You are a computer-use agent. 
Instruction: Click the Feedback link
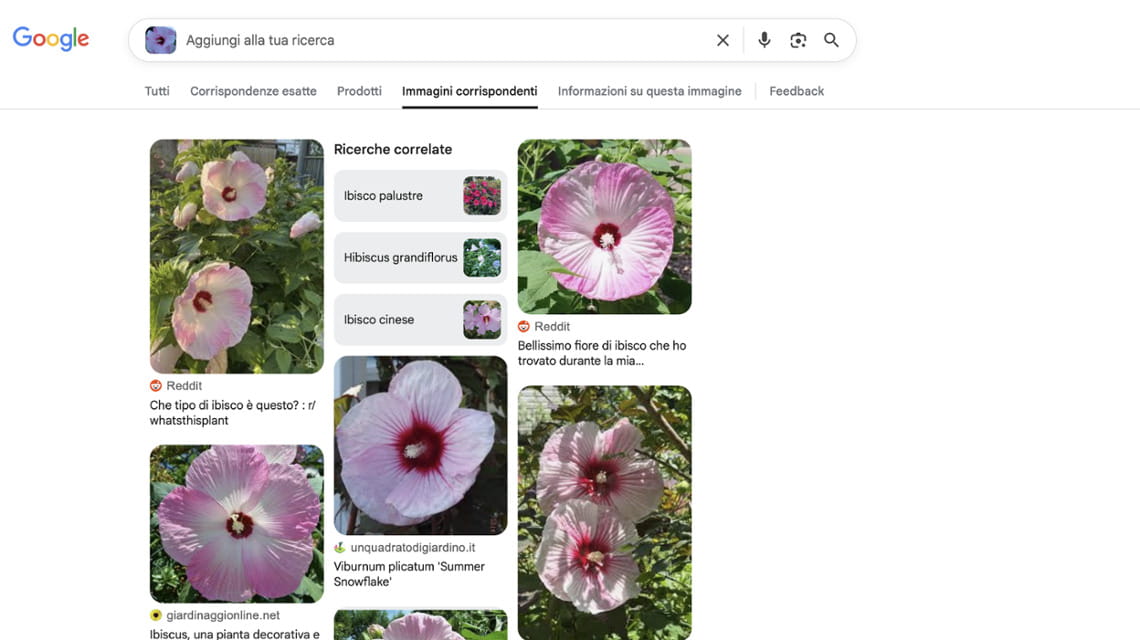[x=796, y=90]
